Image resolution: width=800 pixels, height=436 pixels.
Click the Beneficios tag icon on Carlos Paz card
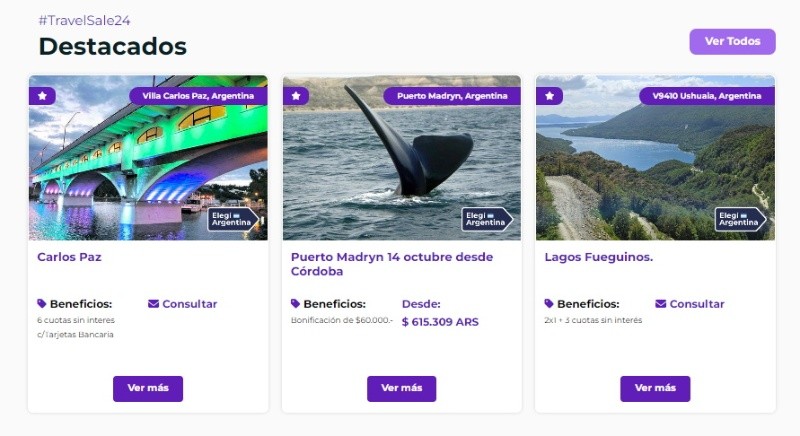point(42,303)
